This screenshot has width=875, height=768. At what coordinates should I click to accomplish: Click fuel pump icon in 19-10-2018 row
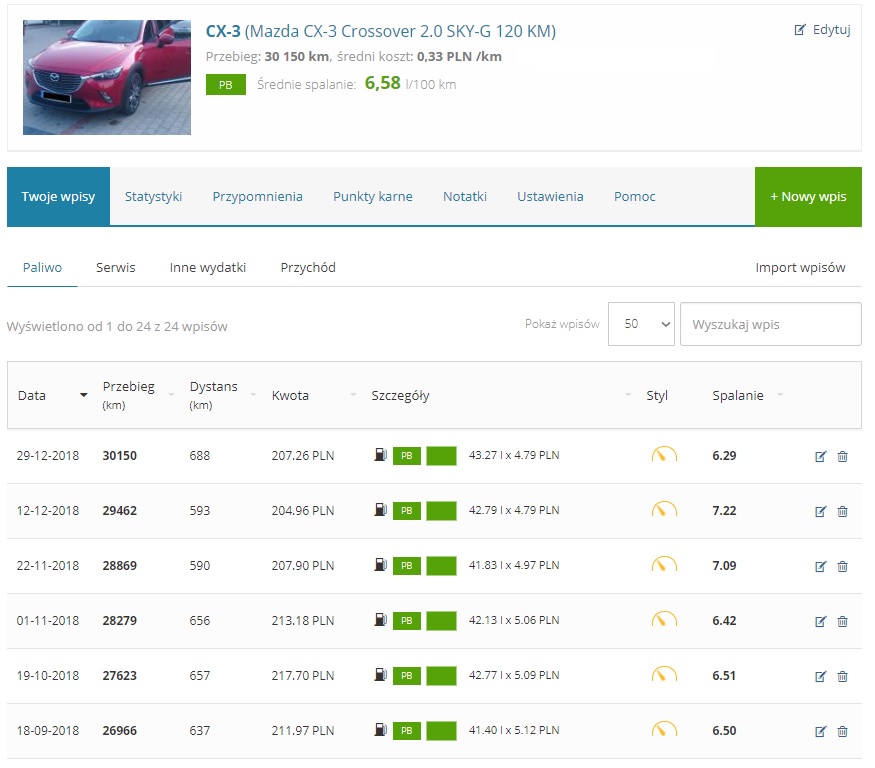pos(380,676)
